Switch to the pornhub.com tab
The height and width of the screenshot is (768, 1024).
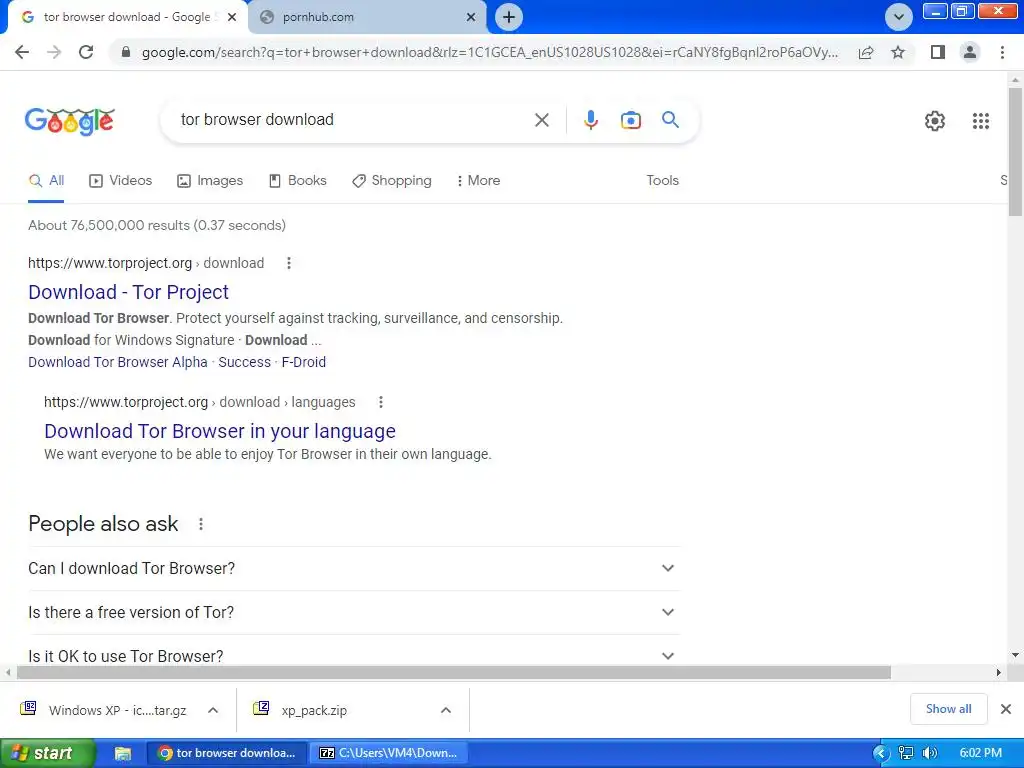click(x=368, y=18)
